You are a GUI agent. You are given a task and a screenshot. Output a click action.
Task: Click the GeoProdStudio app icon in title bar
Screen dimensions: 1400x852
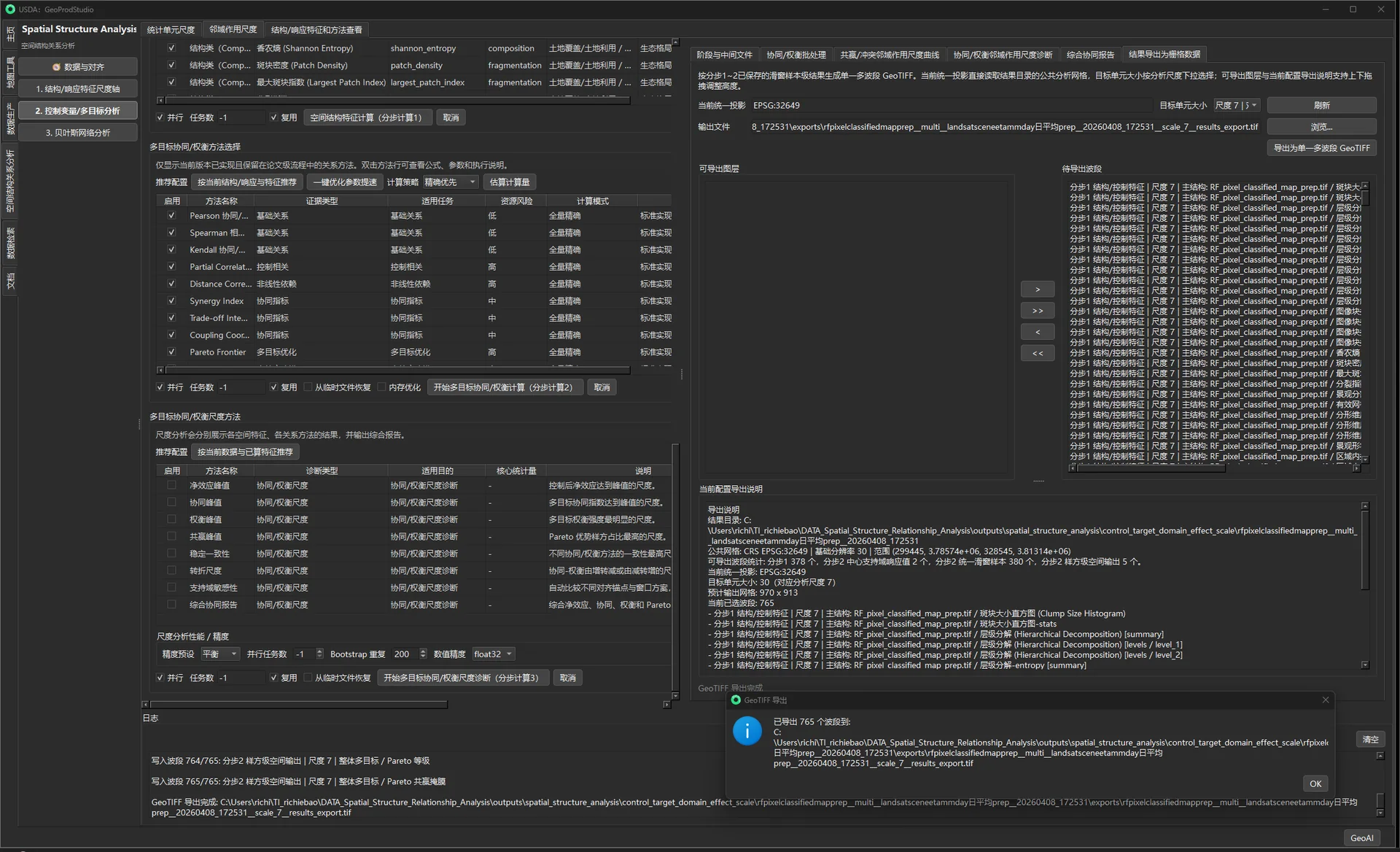(10, 9)
